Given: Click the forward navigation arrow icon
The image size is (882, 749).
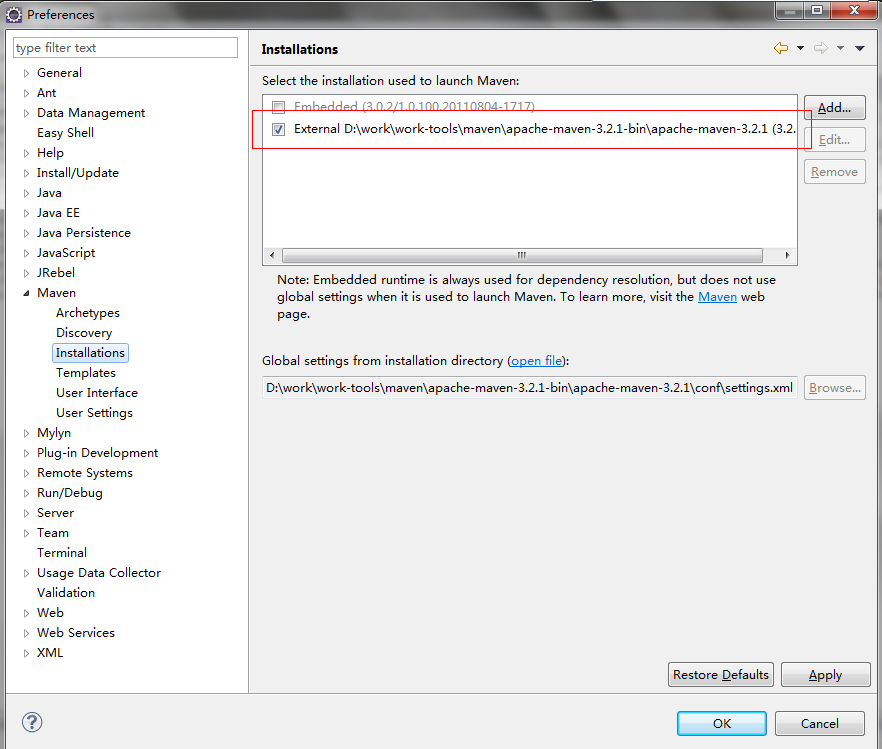Looking at the screenshot, I should point(821,48).
